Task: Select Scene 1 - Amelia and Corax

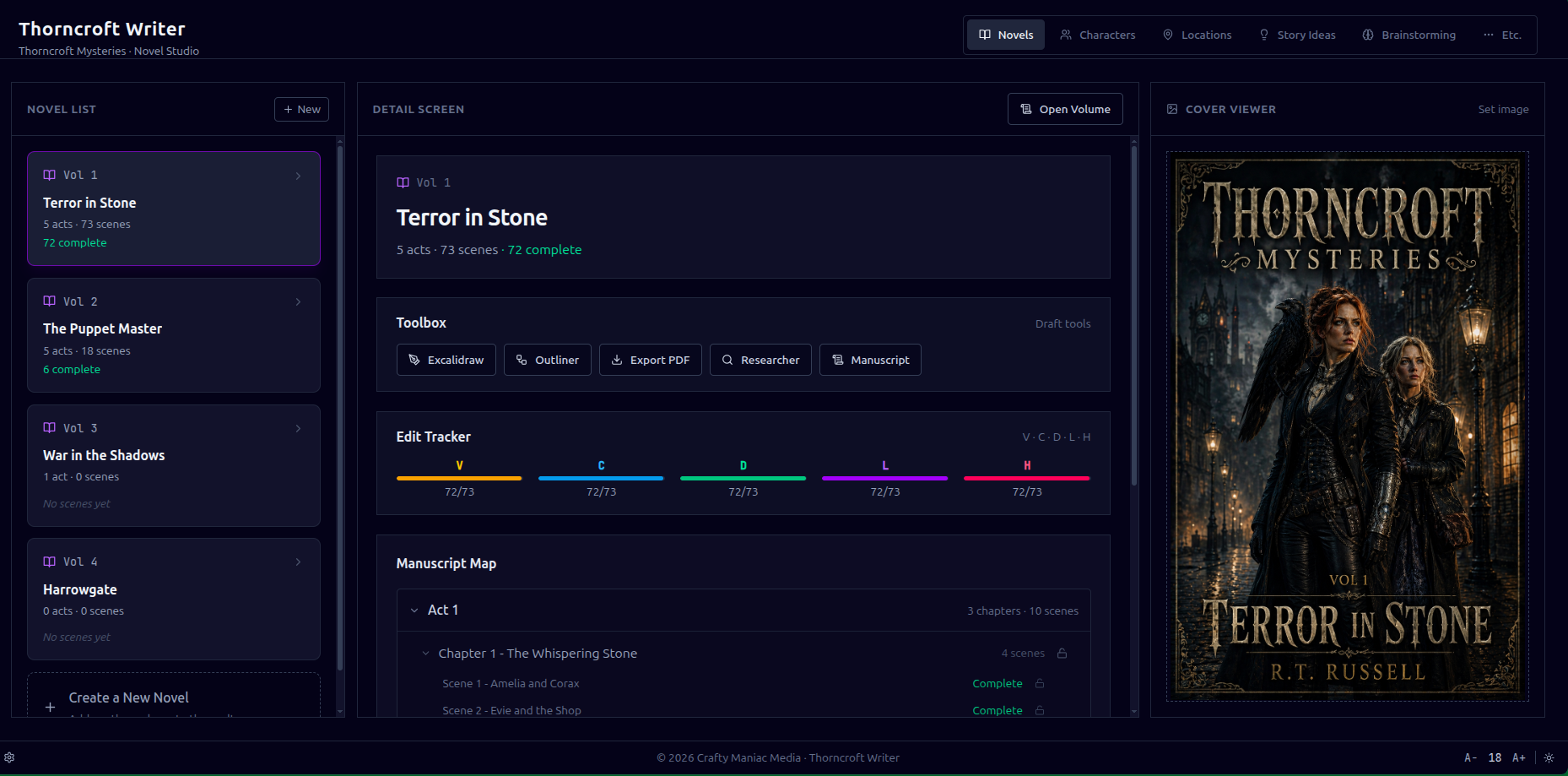Action: click(x=511, y=683)
